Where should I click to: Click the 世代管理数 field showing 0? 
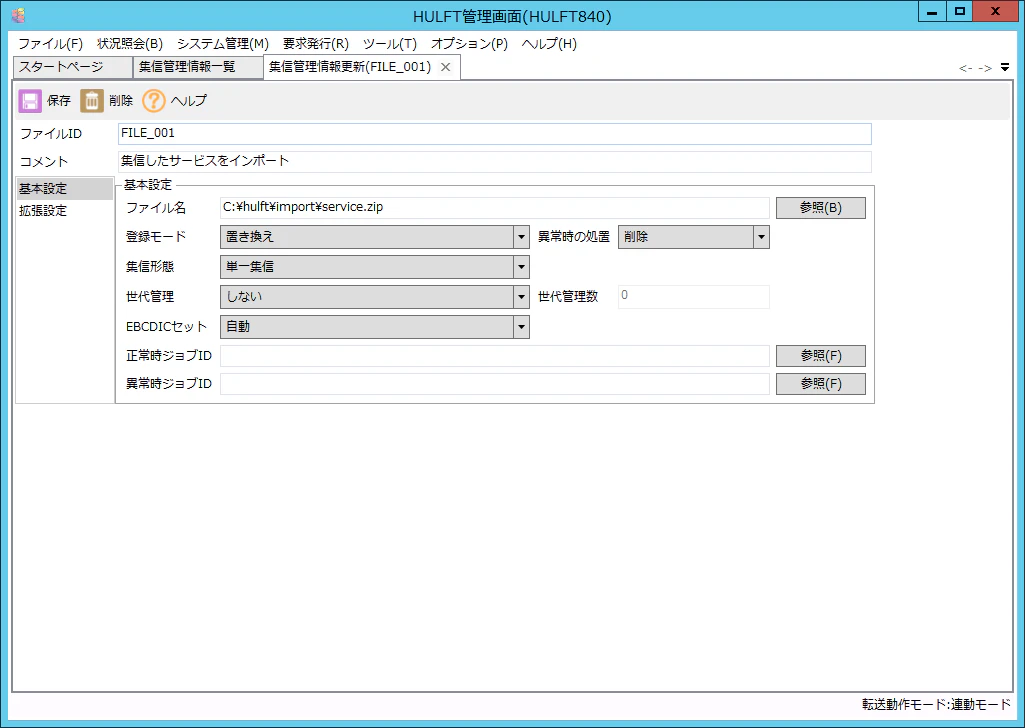click(x=694, y=297)
